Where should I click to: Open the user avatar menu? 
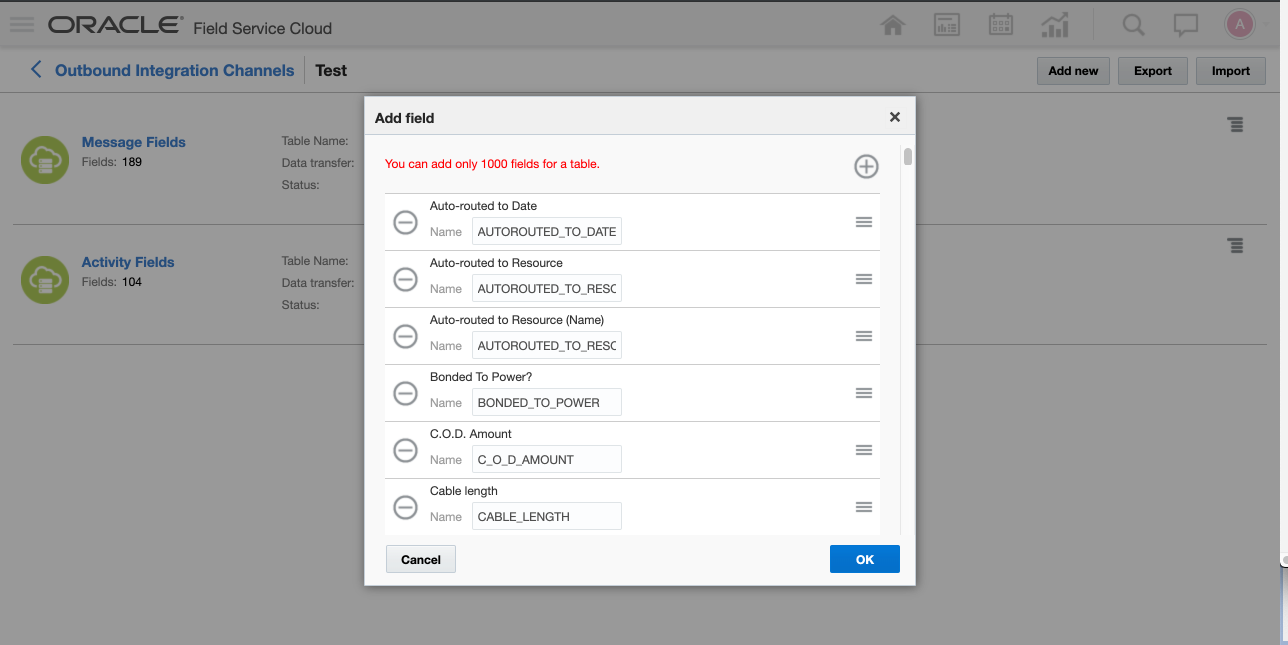1240,25
